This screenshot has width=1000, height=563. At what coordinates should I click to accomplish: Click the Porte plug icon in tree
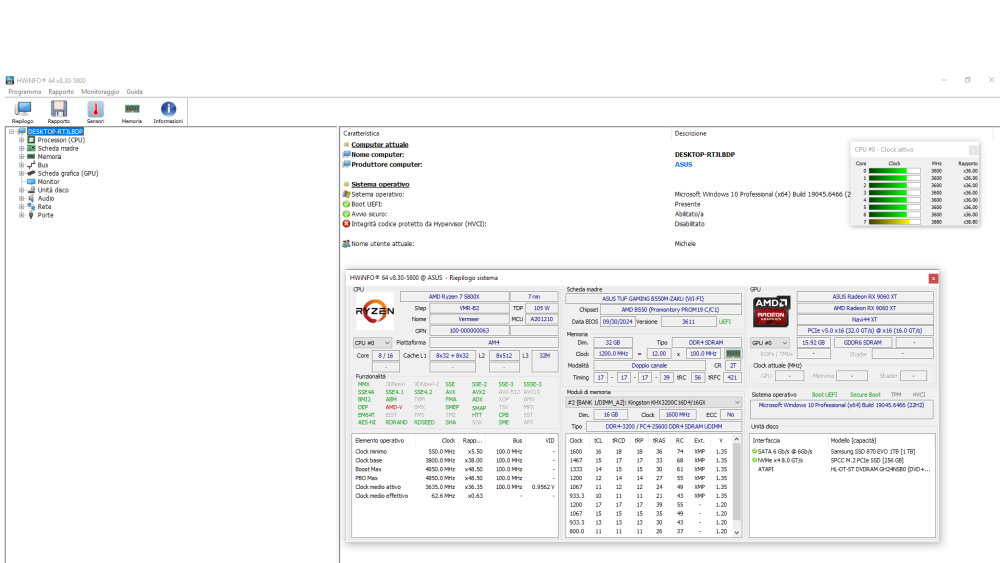pyautogui.click(x=31, y=215)
